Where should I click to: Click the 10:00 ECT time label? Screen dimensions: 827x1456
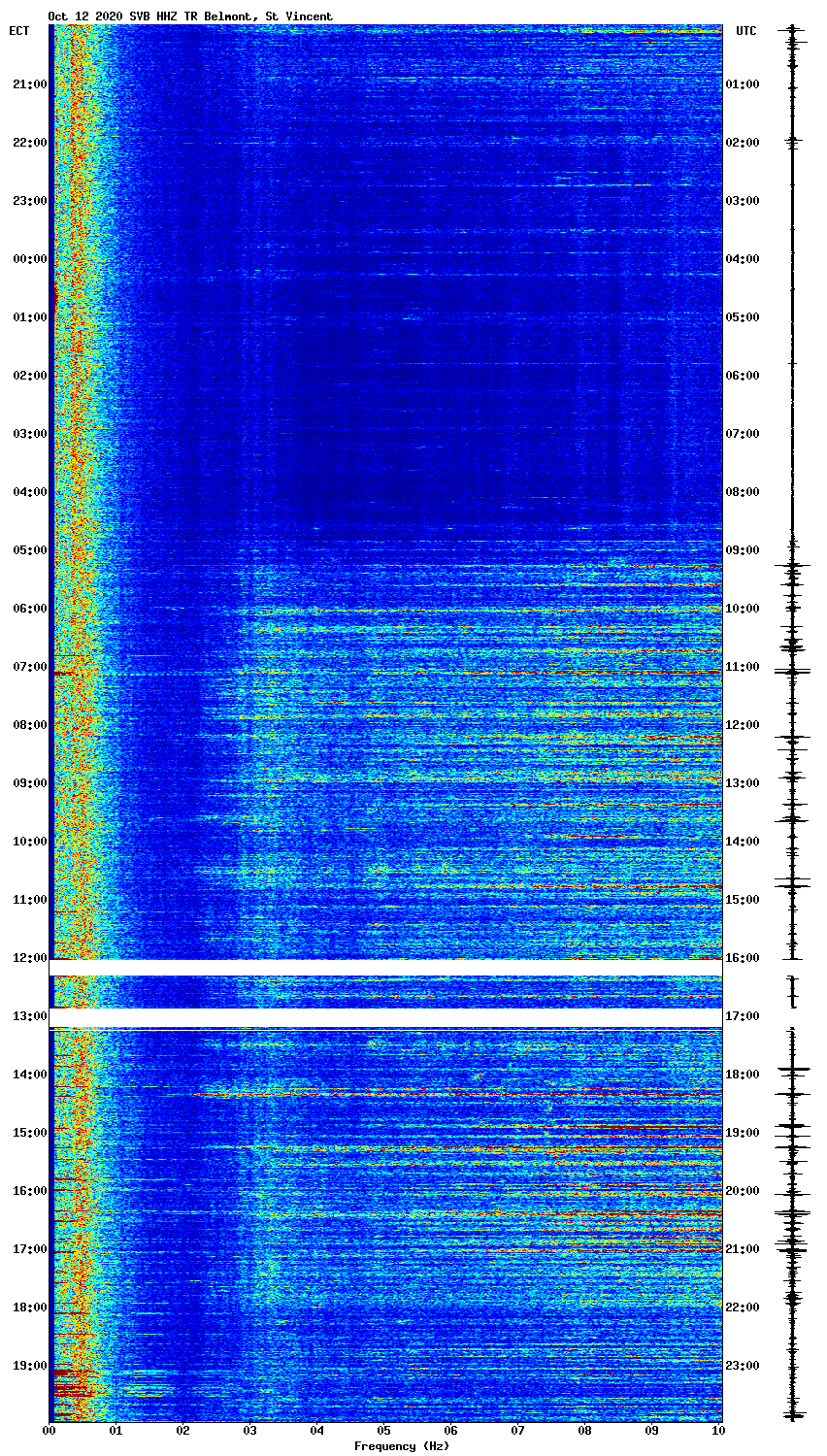(x=30, y=842)
